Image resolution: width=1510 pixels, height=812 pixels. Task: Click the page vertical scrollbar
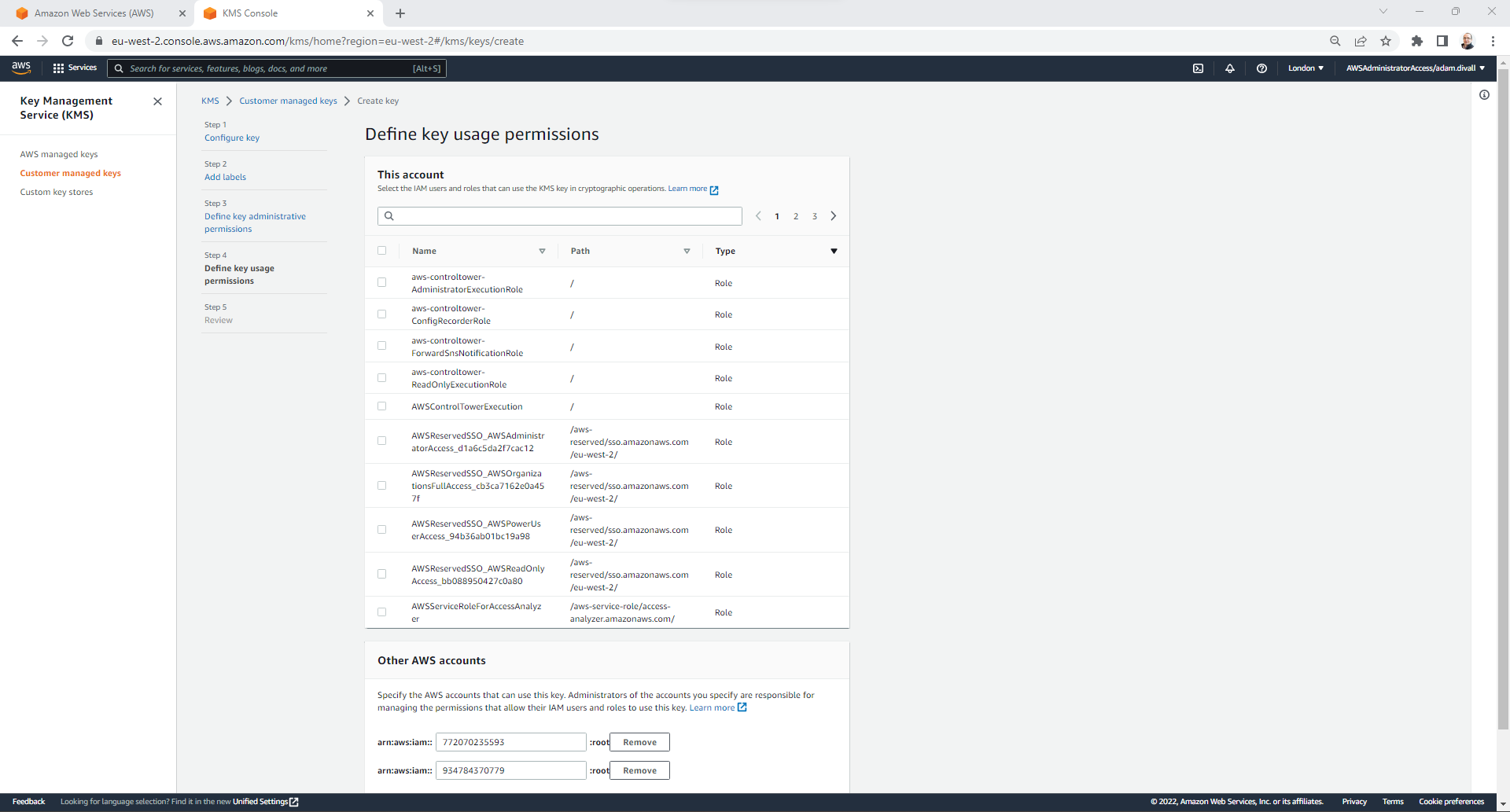[1503, 401]
